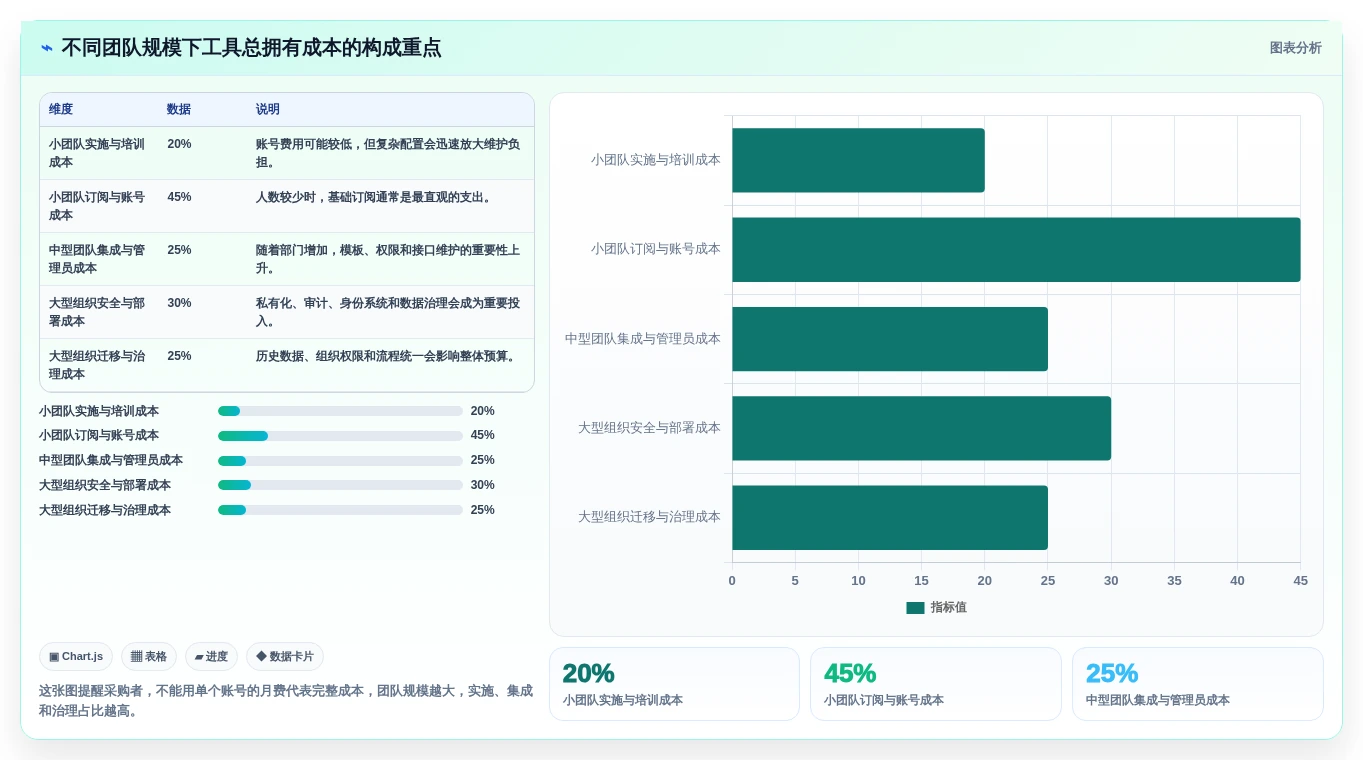Screen dimensions: 1363x760
Task: Click the page title 不同团队规模下工具总拥有成本的构成重点
Action: pos(251,48)
